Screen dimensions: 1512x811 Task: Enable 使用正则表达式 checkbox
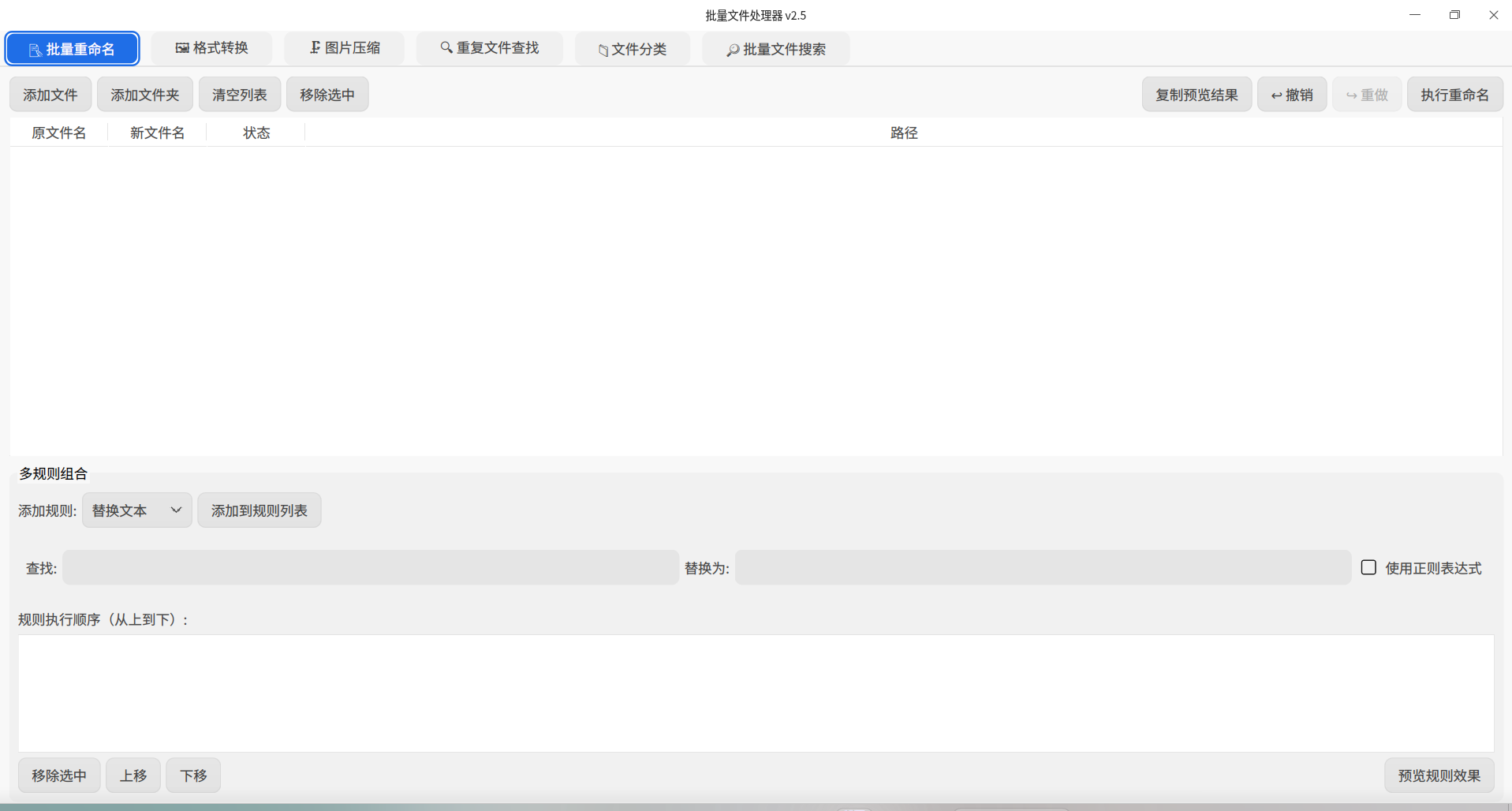[1369, 567]
